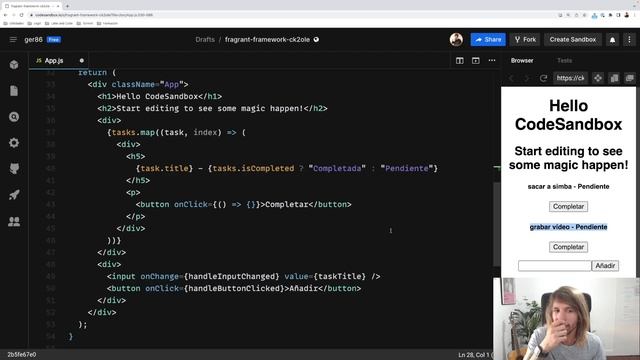Click the sacar a simba - Pendiente text

click(x=568, y=187)
